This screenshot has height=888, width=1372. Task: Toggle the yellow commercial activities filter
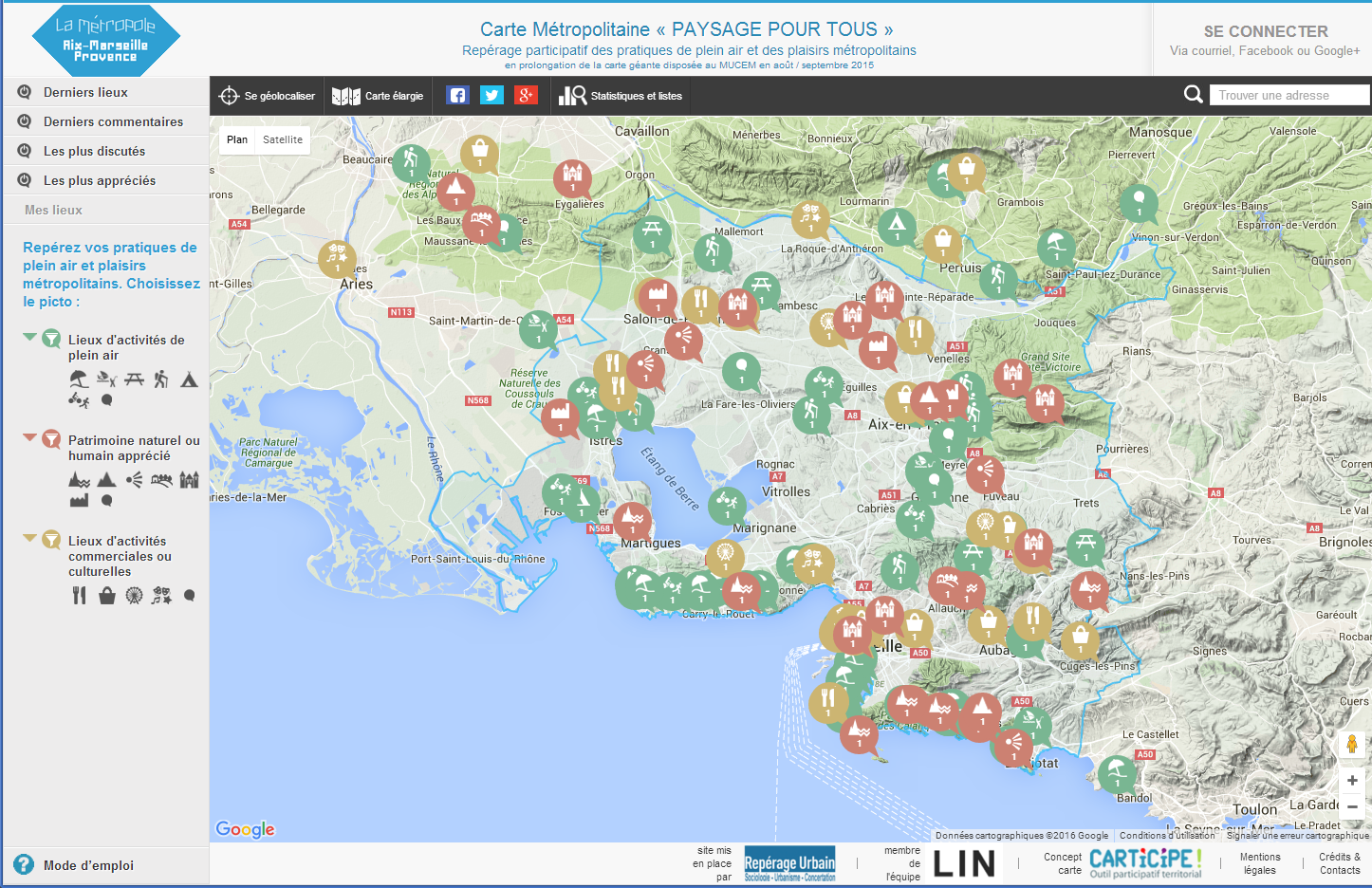tap(51, 540)
